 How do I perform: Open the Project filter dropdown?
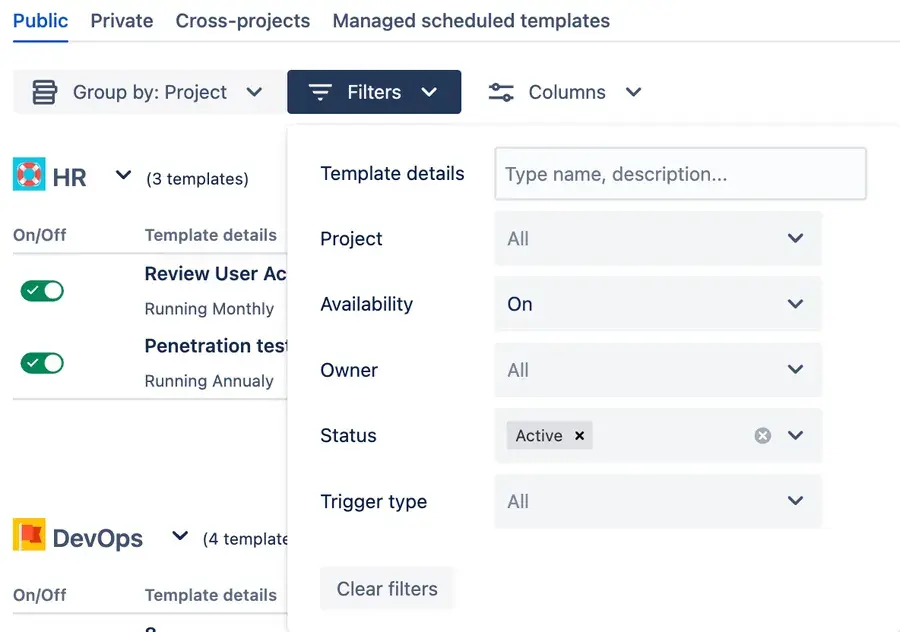click(x=657, y=239)
